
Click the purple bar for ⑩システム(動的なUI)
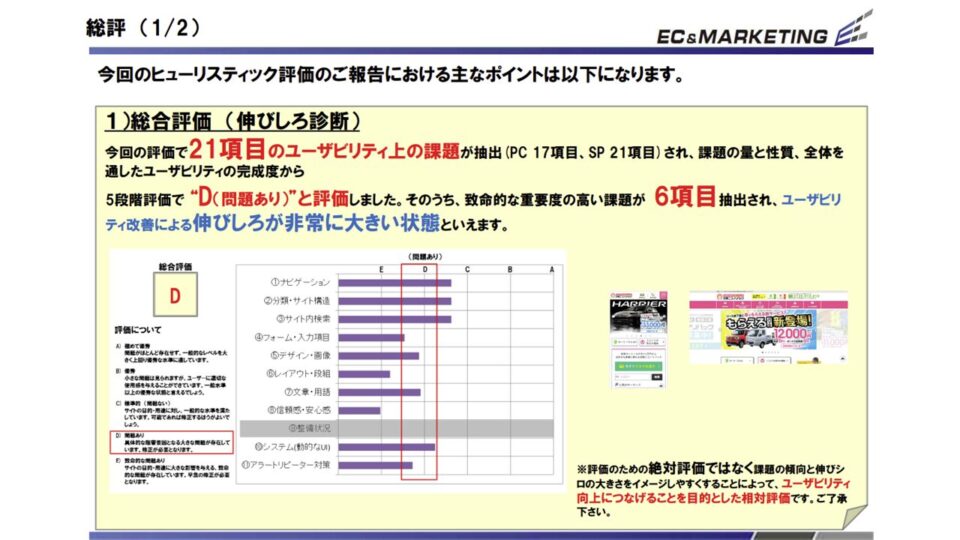pos(386,447)
